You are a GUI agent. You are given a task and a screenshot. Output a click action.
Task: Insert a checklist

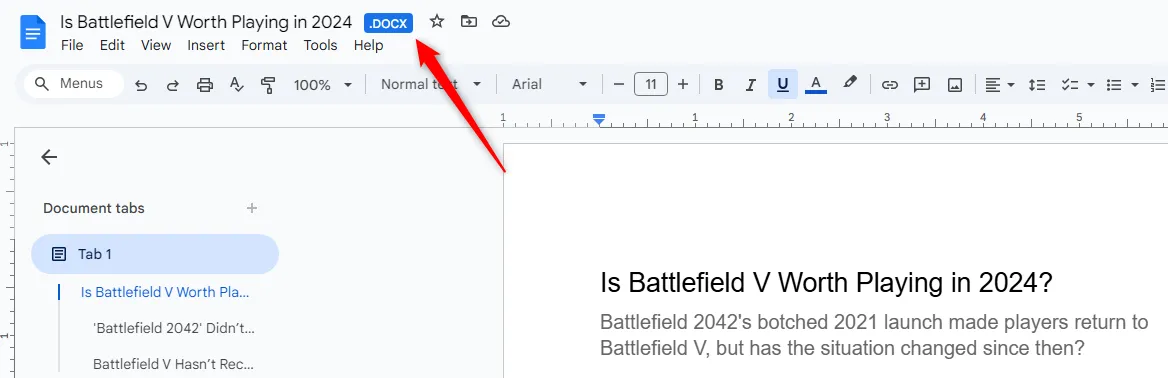1070,85
